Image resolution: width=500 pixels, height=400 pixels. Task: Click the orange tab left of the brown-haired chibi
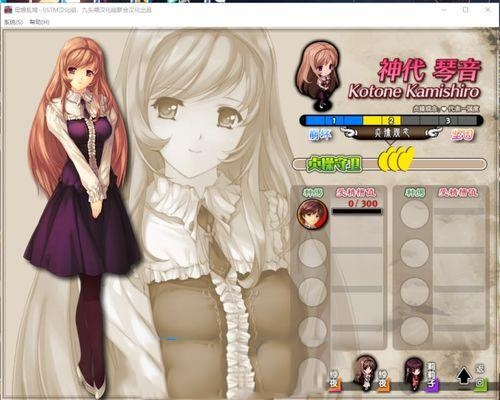pyautogui.click(x=334, y=380)
